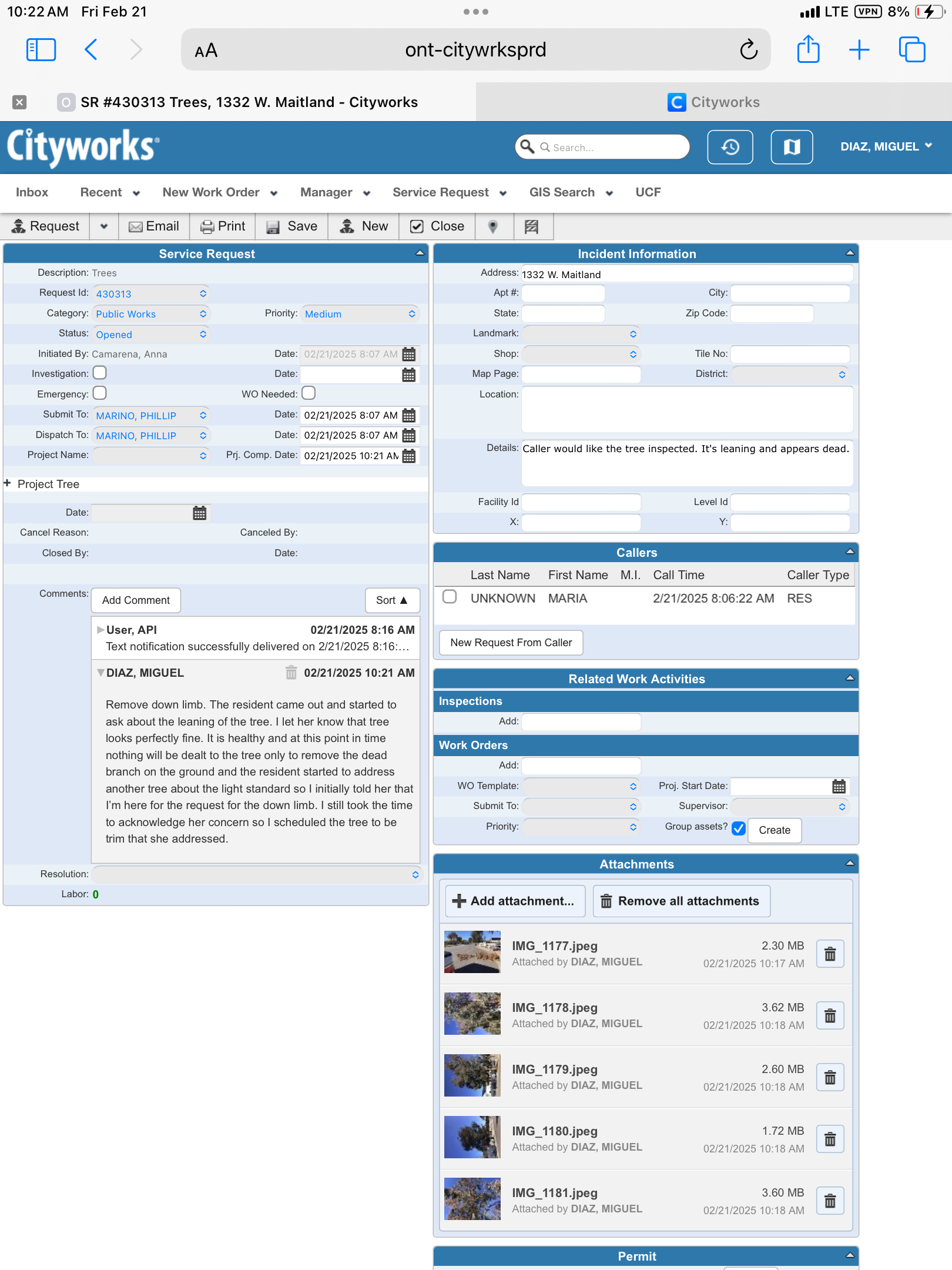Delete attachment IMG_1179.jpeg
Screen dimensions: 952x1270
pyautogui.click(x=830, y=1077)
